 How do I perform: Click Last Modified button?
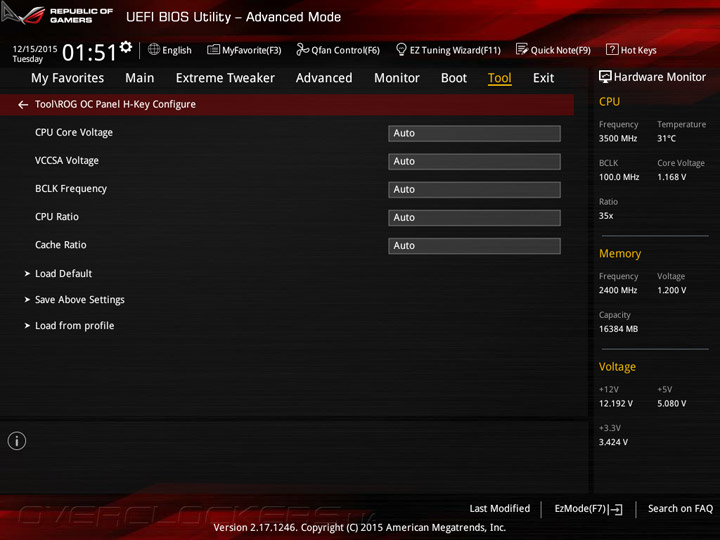pyautogui.click(x=500, y=508)
